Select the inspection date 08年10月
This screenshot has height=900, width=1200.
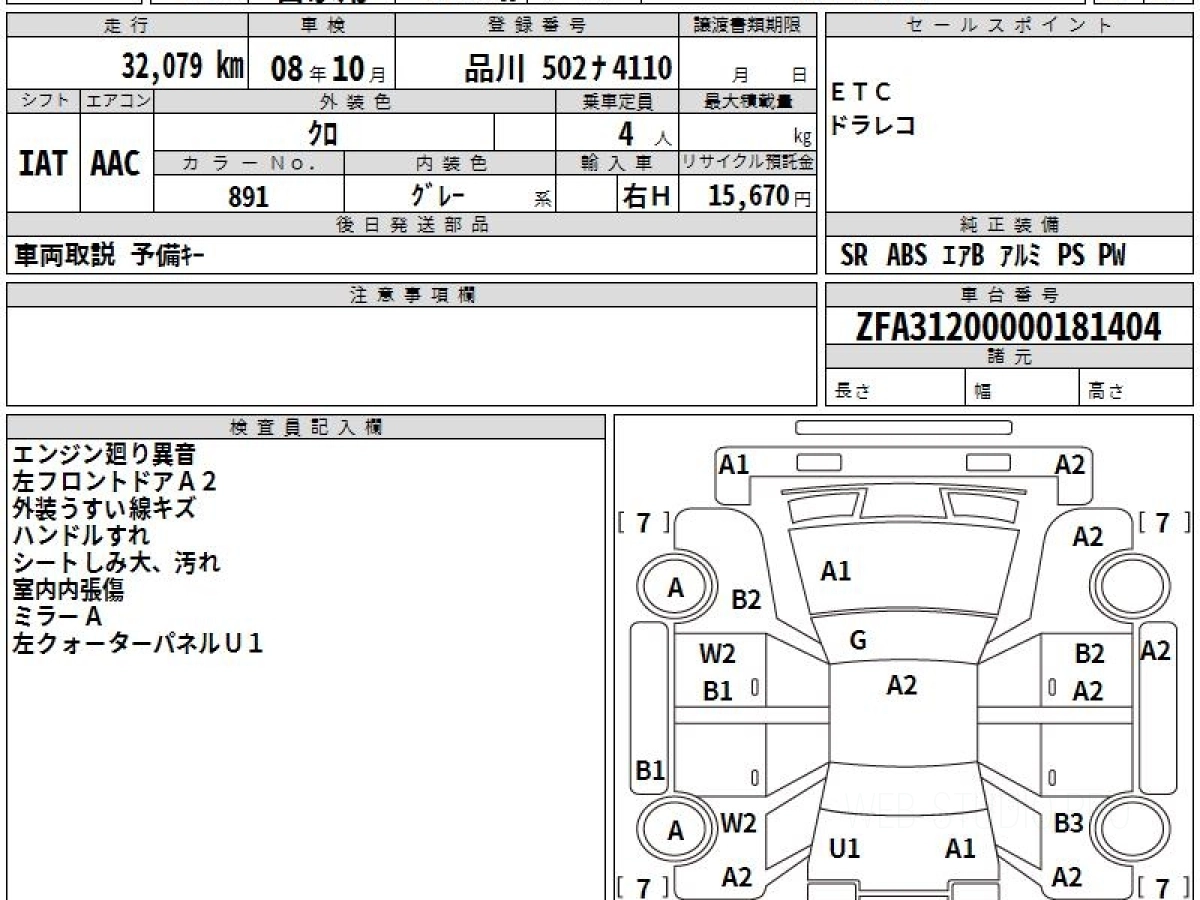coord(328,68)
